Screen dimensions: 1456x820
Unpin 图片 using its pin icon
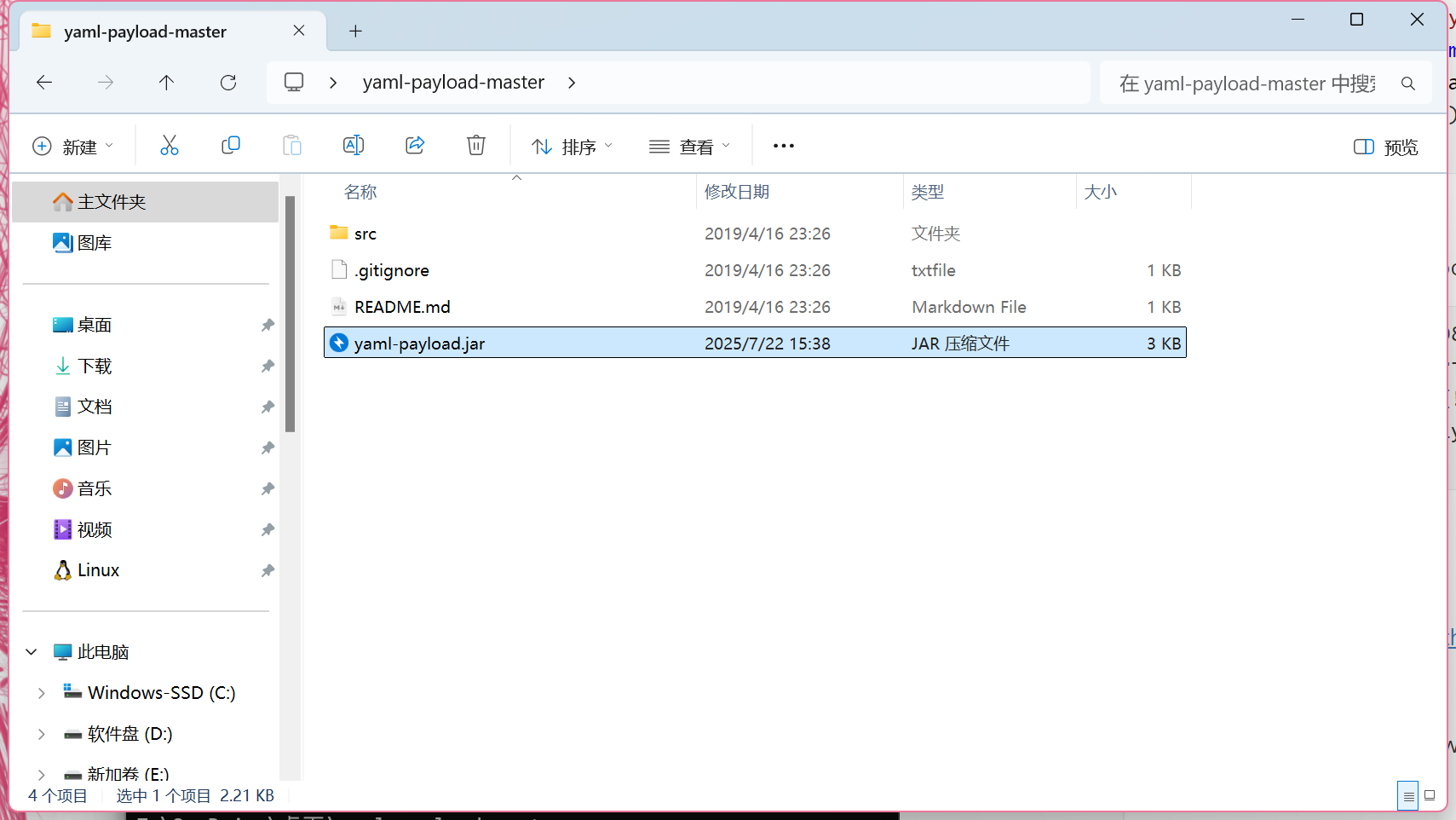click(268, 448)
